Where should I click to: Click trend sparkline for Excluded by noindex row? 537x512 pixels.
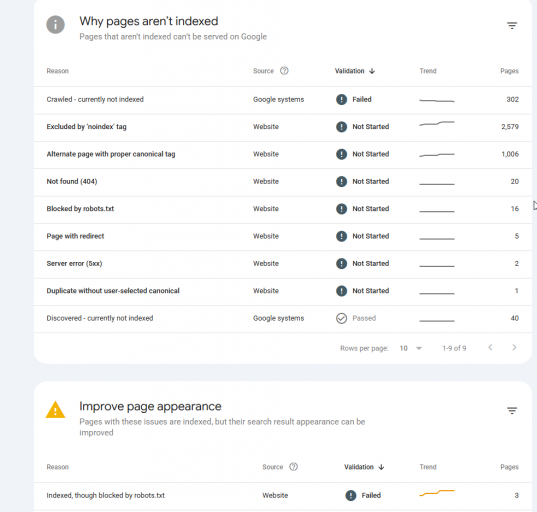tap(437, 124)
